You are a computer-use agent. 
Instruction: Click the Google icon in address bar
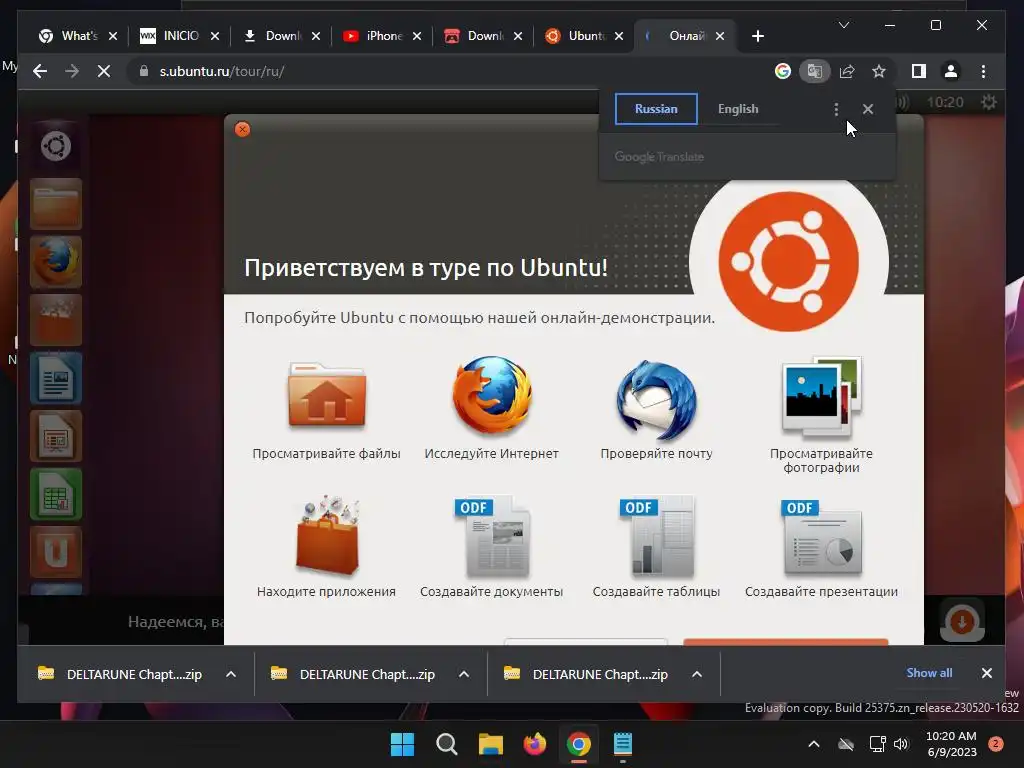(x=782, y=71)
